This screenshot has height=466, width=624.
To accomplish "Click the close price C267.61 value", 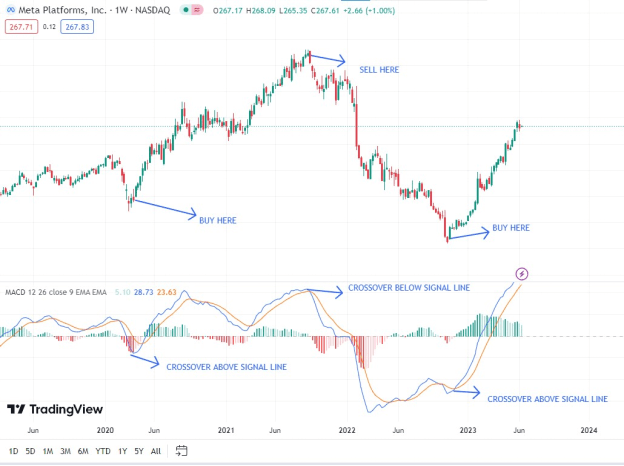I will 325,11.
